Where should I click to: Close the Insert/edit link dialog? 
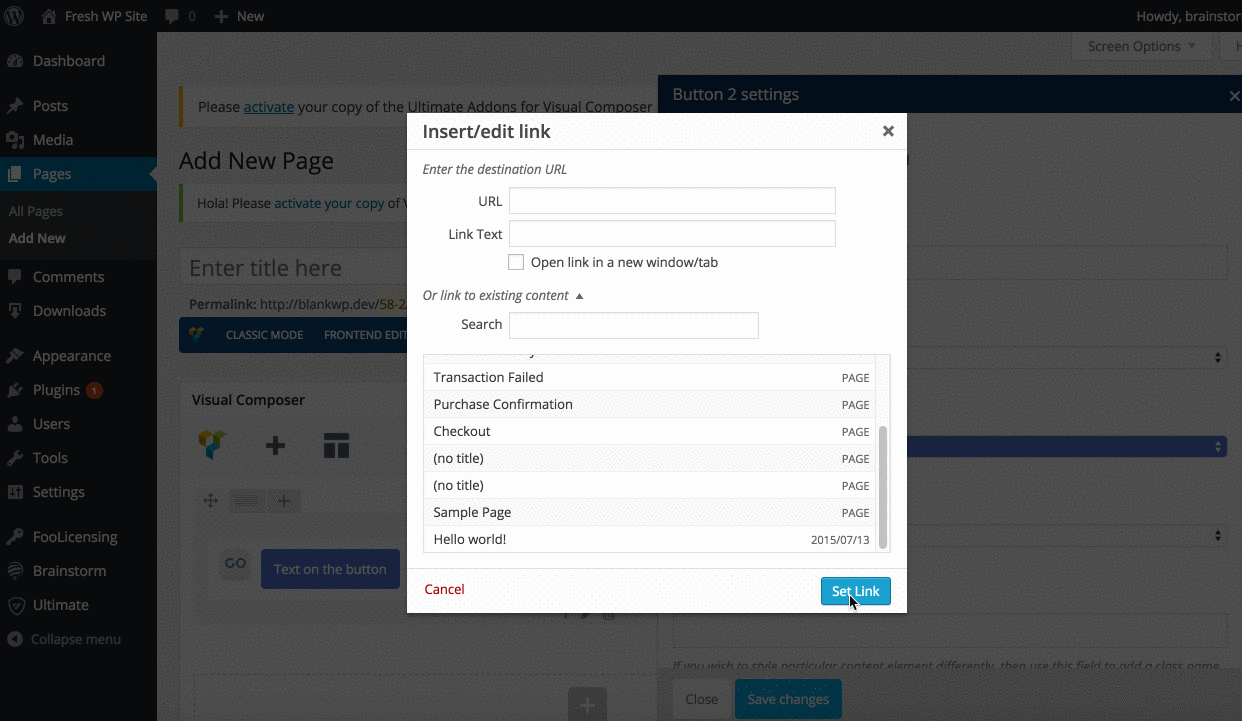point(888,131)
